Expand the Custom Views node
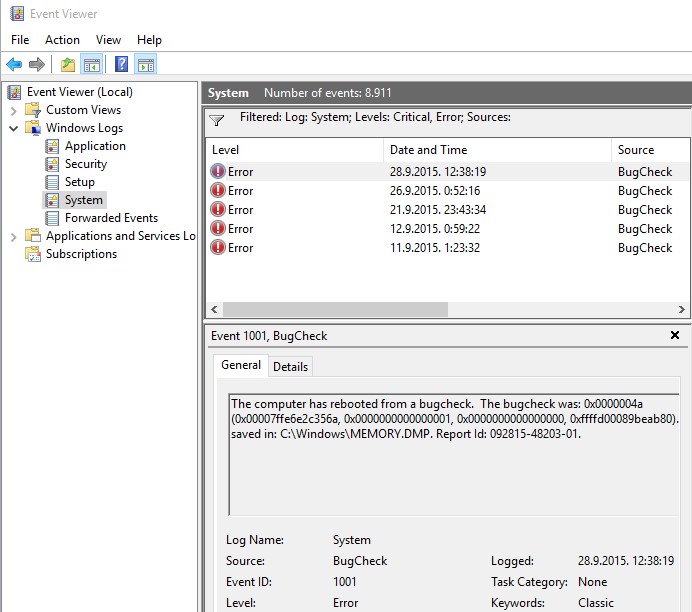The height and width of the screenshot is (612, 692). coord(13,110)
